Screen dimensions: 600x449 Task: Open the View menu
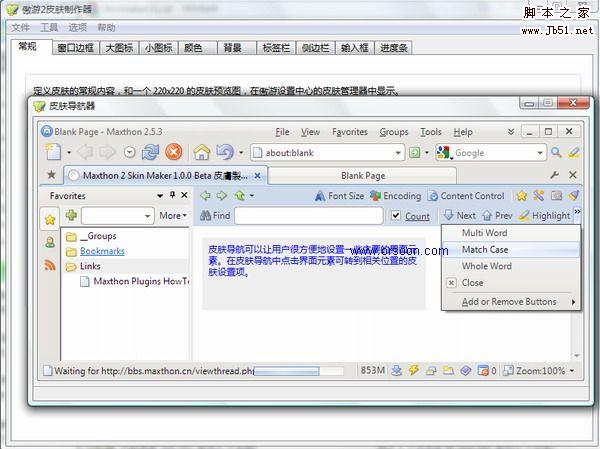310,132
